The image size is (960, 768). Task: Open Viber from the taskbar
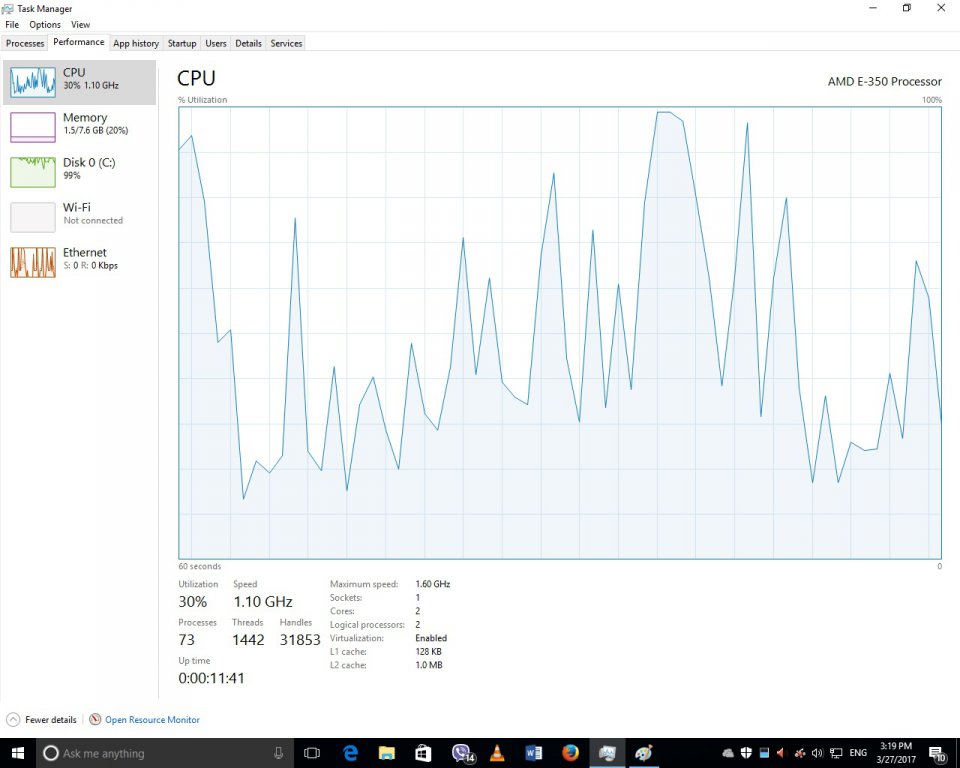tap(462, 753)
